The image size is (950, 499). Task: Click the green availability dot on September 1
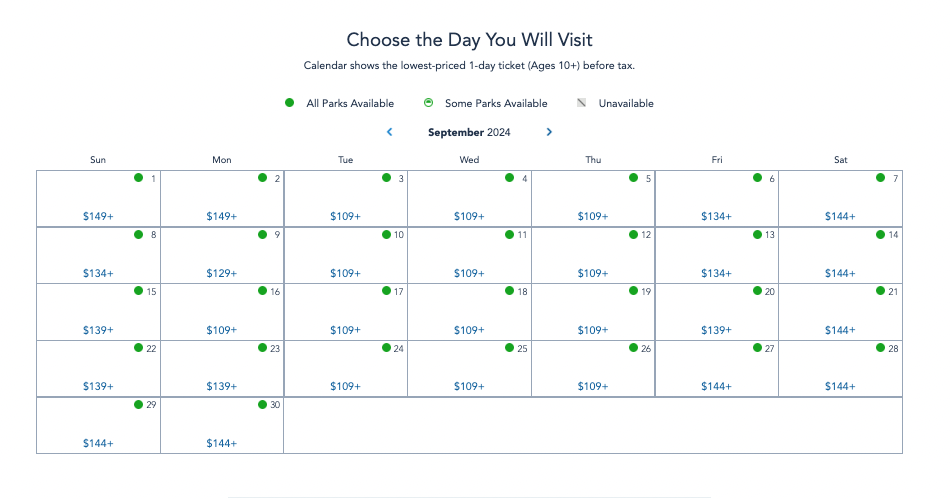[x=139, y=178]
